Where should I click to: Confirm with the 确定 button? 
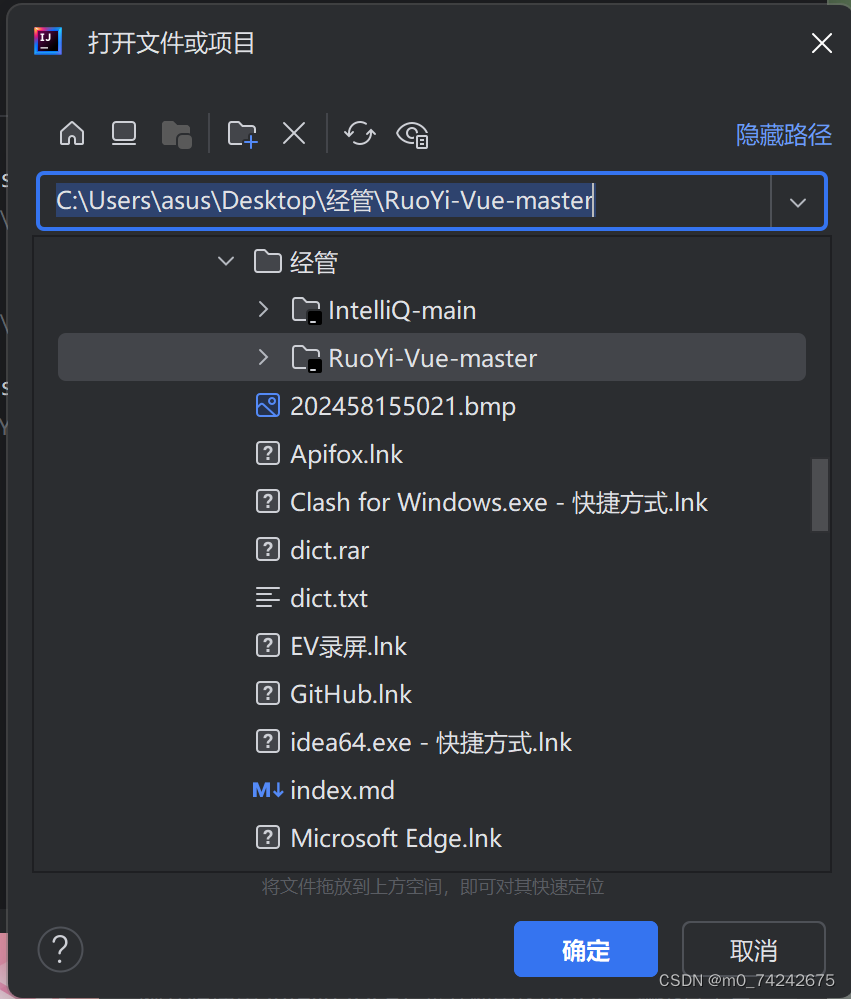click(x=585, y=949)
